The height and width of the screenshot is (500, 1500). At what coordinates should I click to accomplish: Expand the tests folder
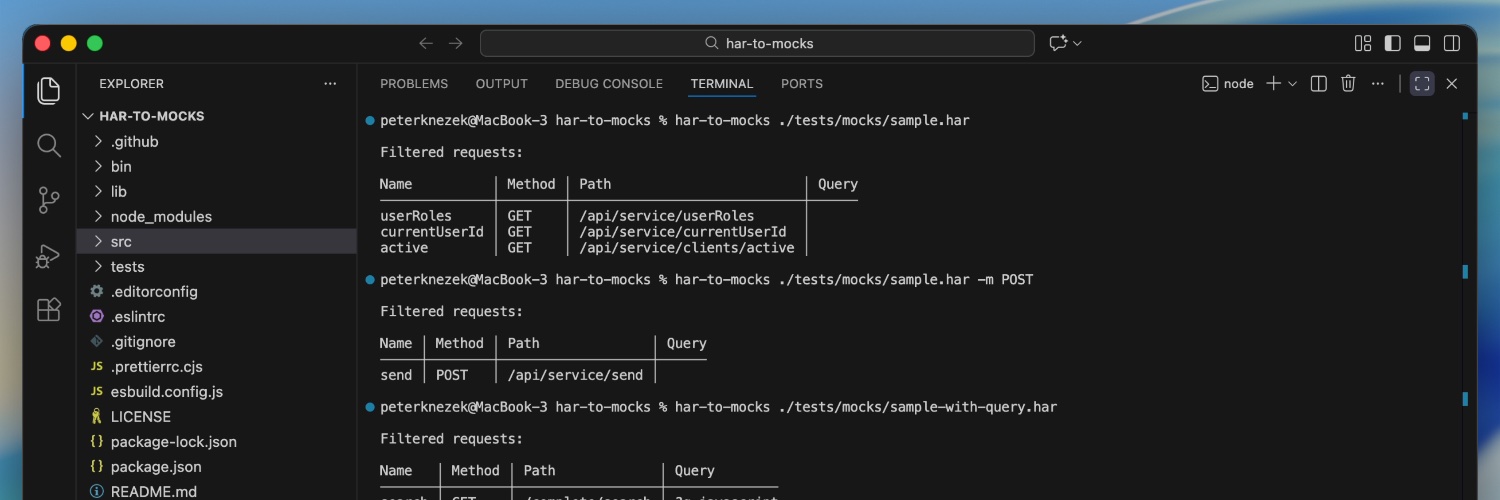[x=127, y=267]
